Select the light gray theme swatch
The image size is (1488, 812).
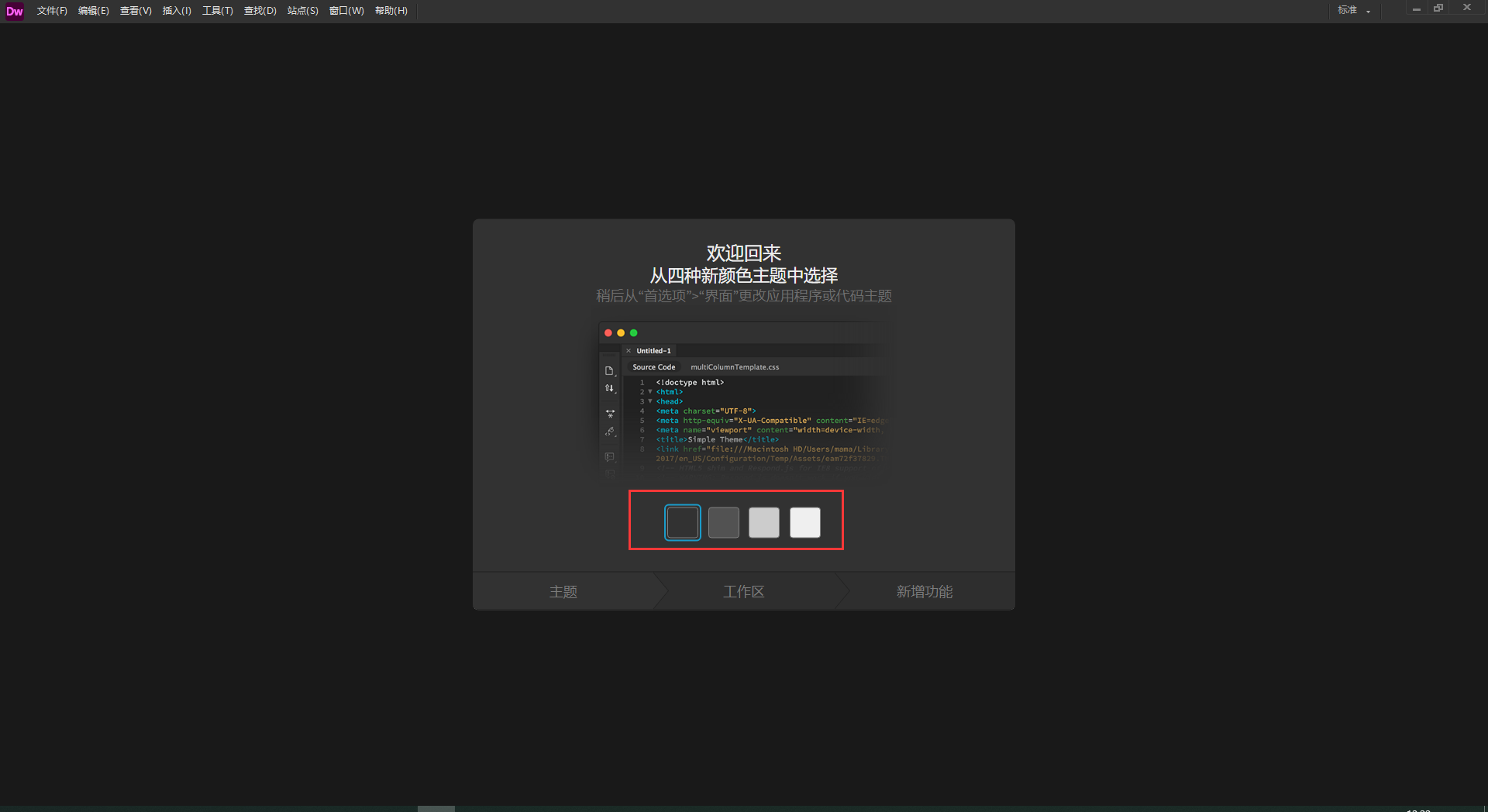point(764,522)
